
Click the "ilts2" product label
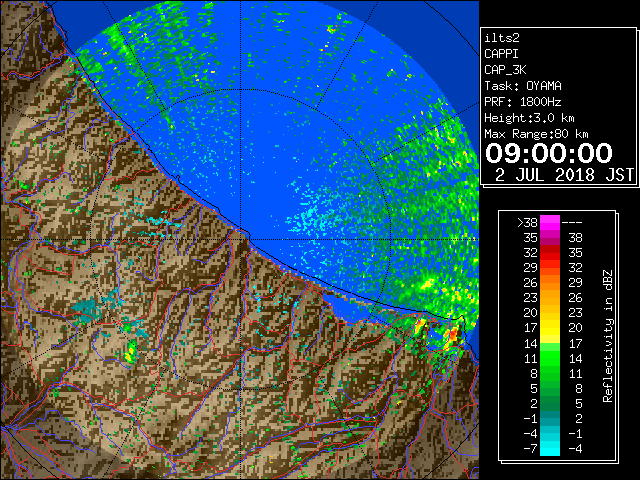(502, 38)
